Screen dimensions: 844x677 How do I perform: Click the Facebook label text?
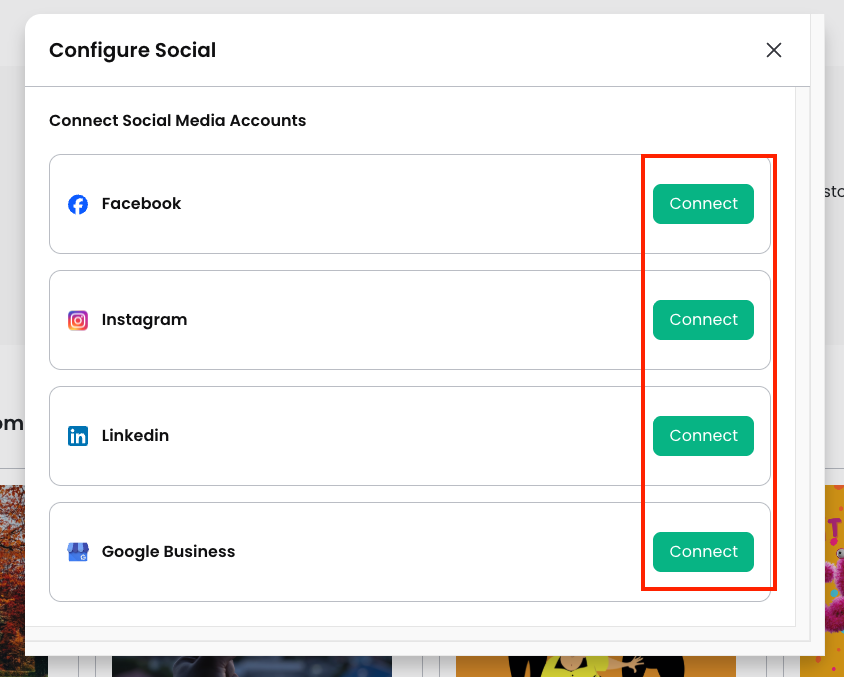(141, 204)
